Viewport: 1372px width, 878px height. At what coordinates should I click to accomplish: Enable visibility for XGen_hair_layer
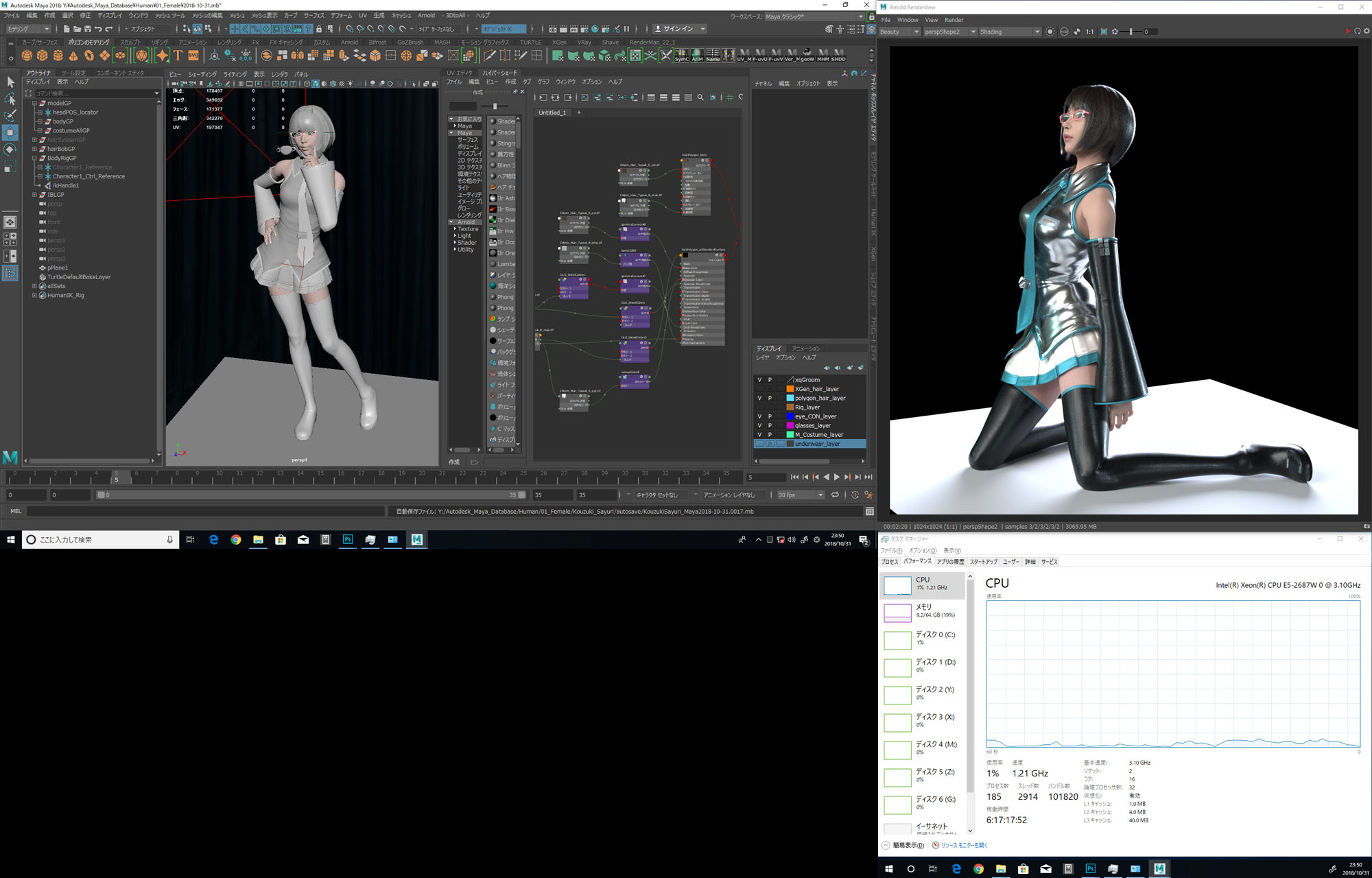(x=759, y=389)
